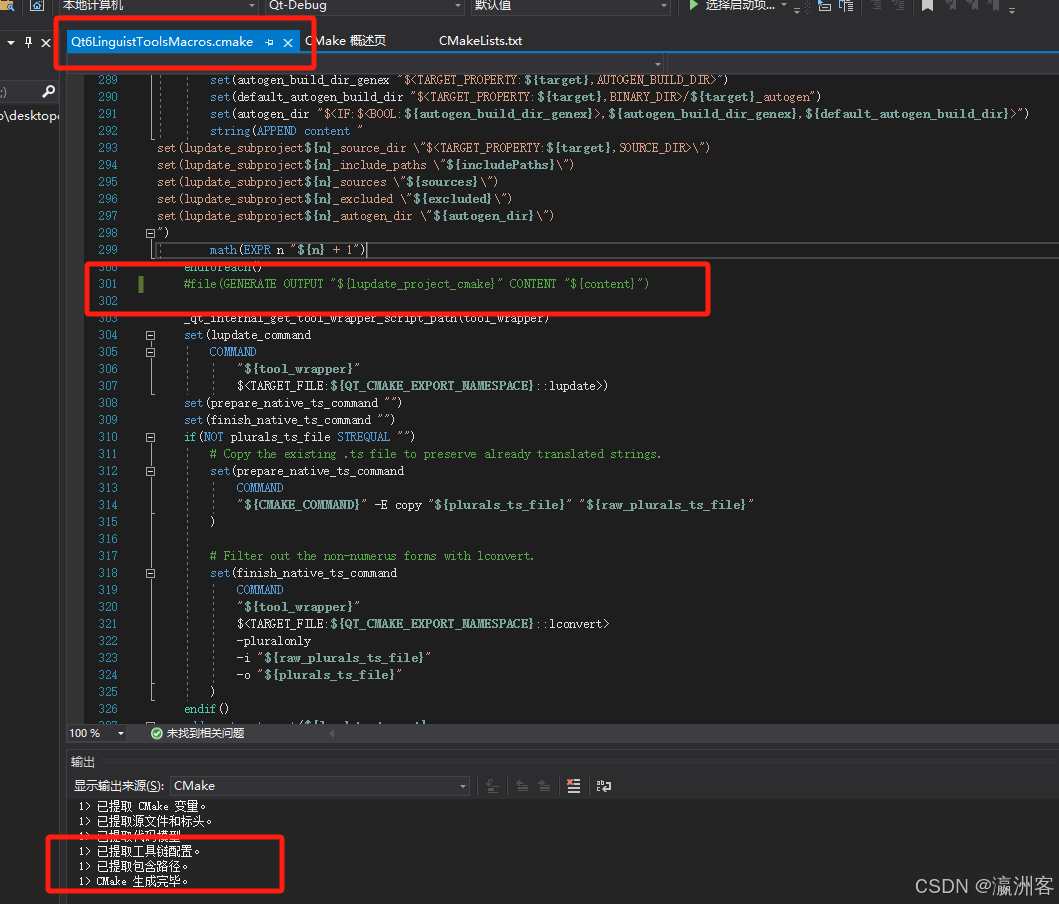The image size is (1059, 904).
Task: Start debugging with the green run button
Action: click(692, 7)
